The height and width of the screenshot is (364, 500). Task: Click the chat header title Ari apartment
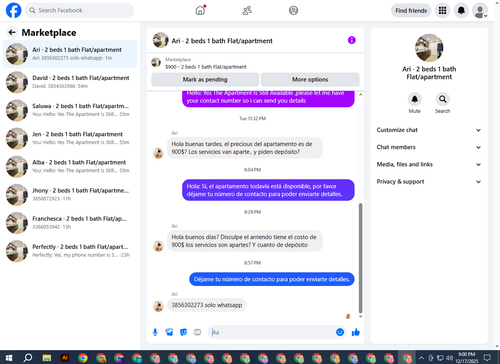[x=222, y=41]
